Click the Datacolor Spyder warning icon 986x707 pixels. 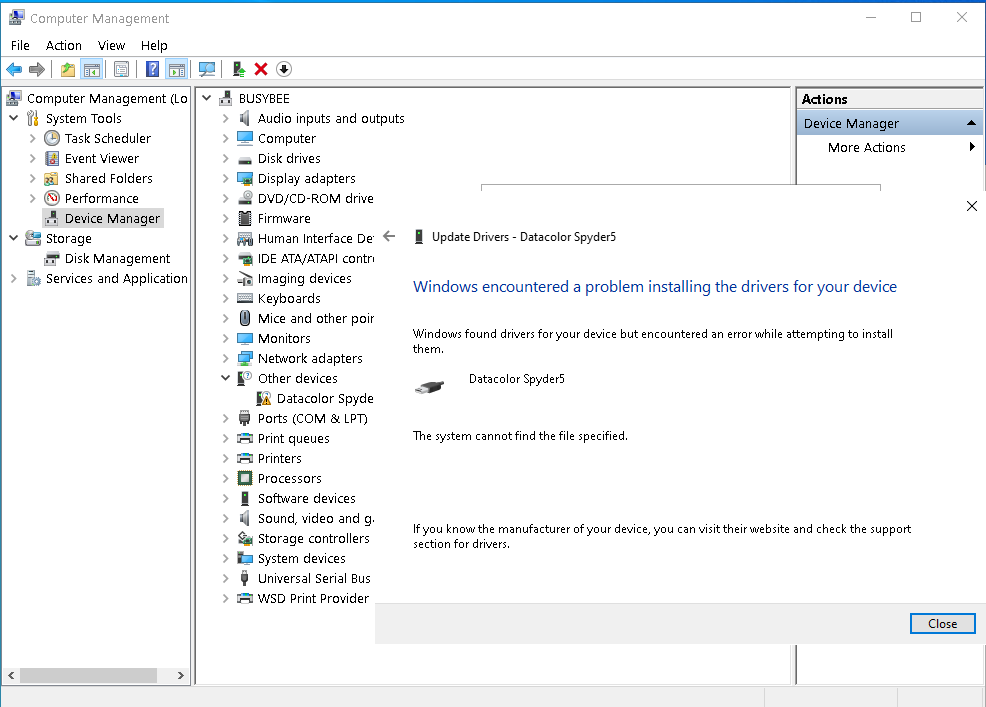coord(264,398)
